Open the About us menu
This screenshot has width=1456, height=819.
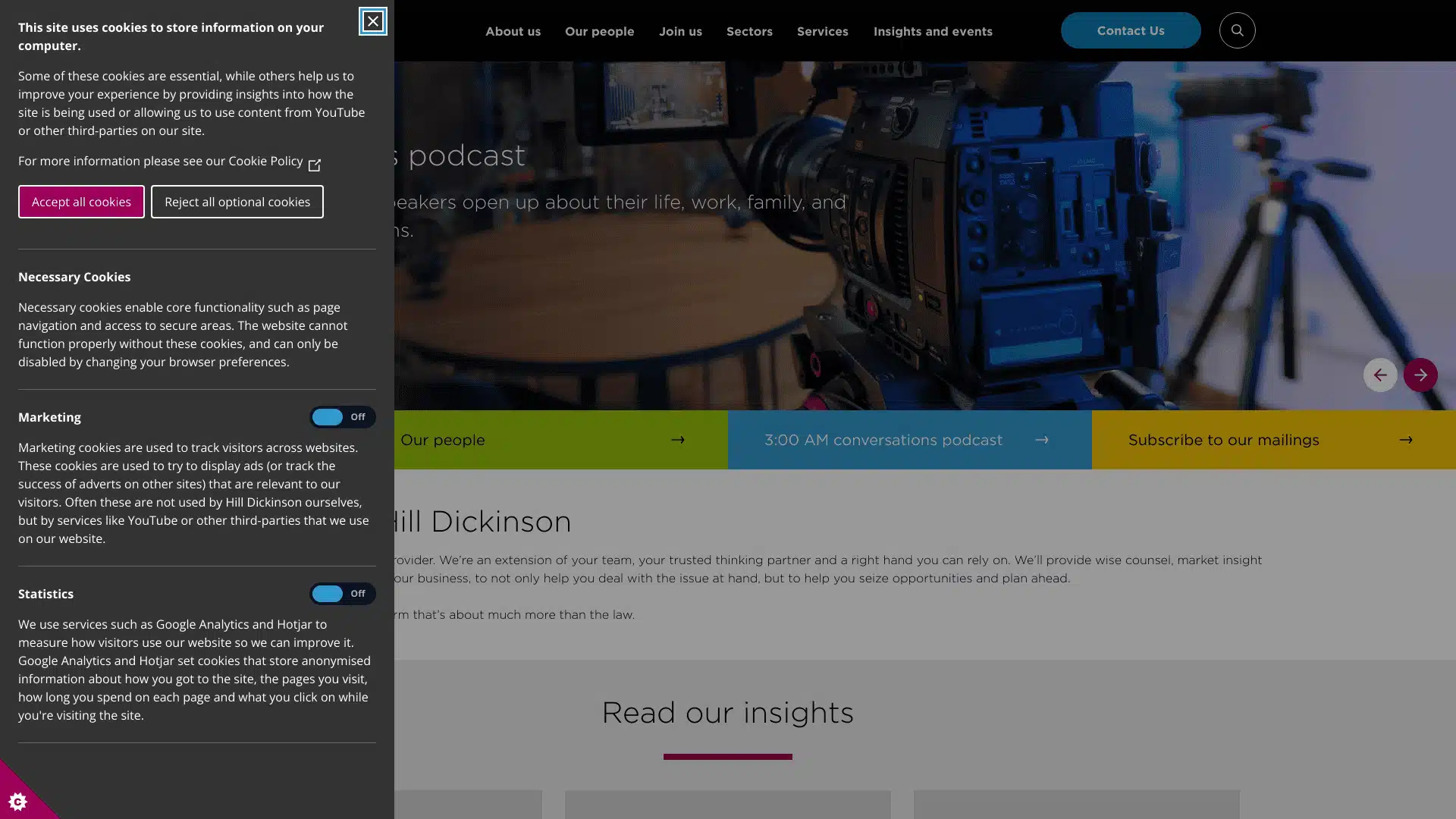(x=513, y=31)
